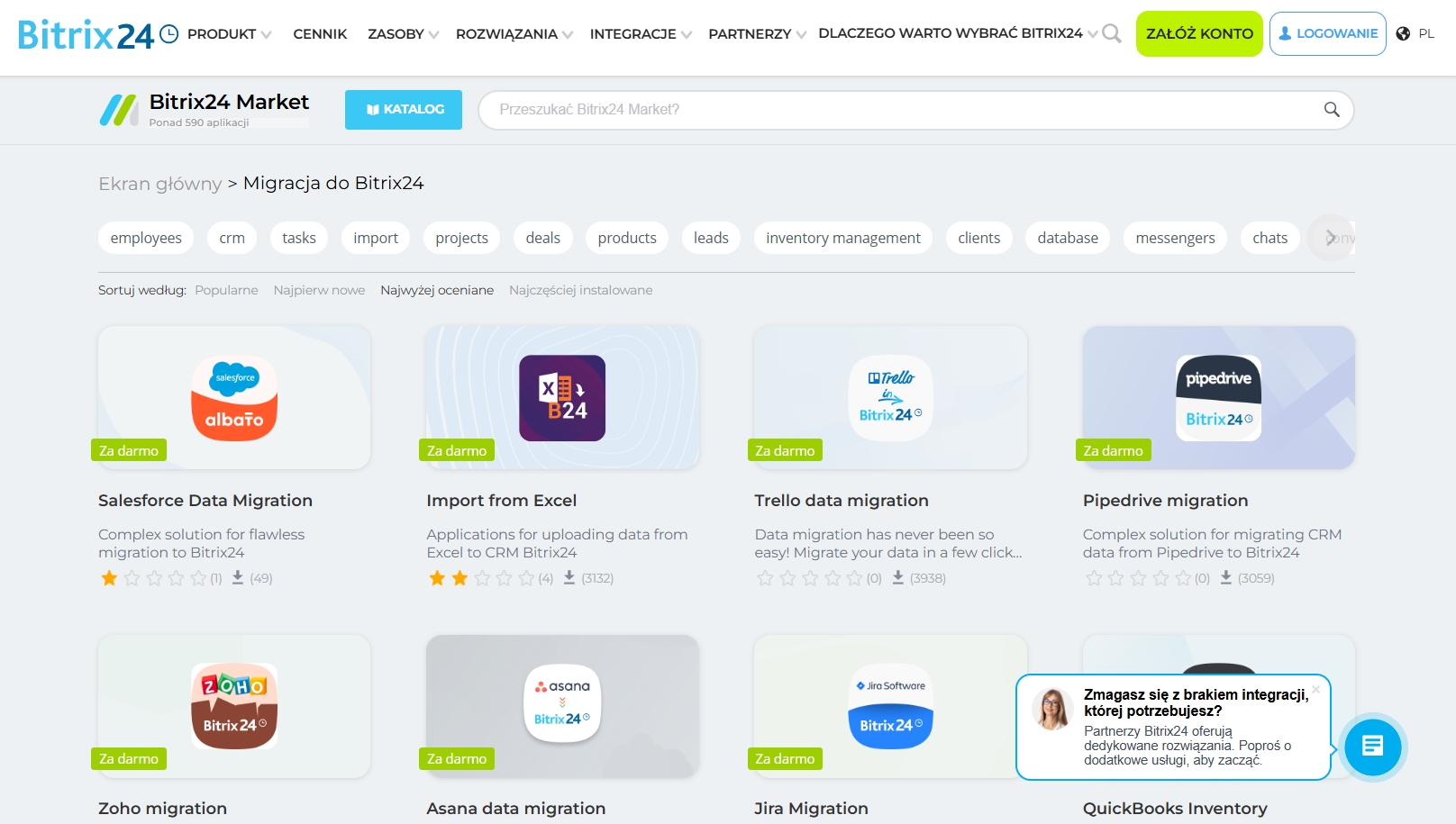Filter by the chats tag
The height and width of the screenshot is (824, 1456).
click(x=1270, y=238)
